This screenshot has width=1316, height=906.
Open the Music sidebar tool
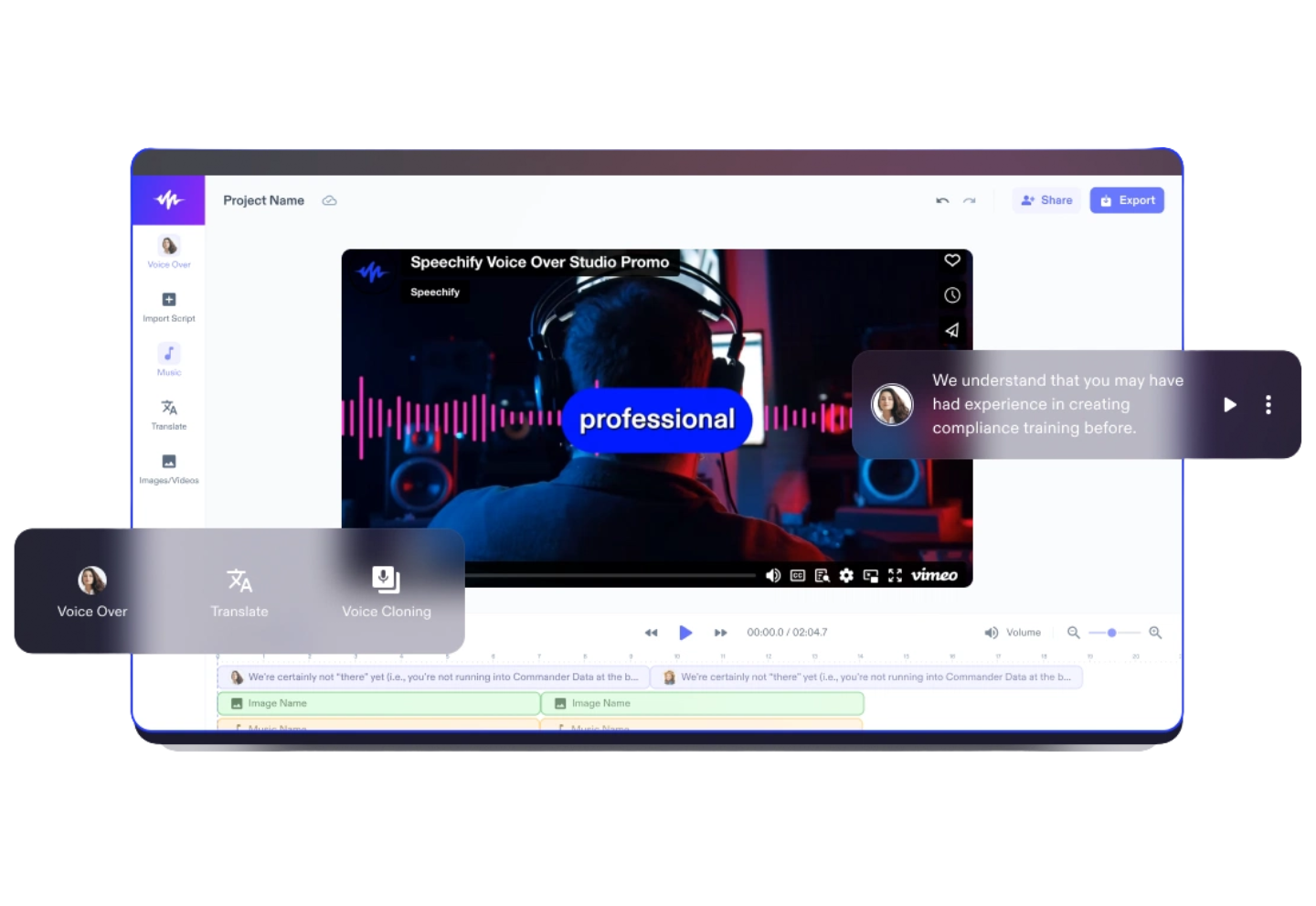coord(169,359)
